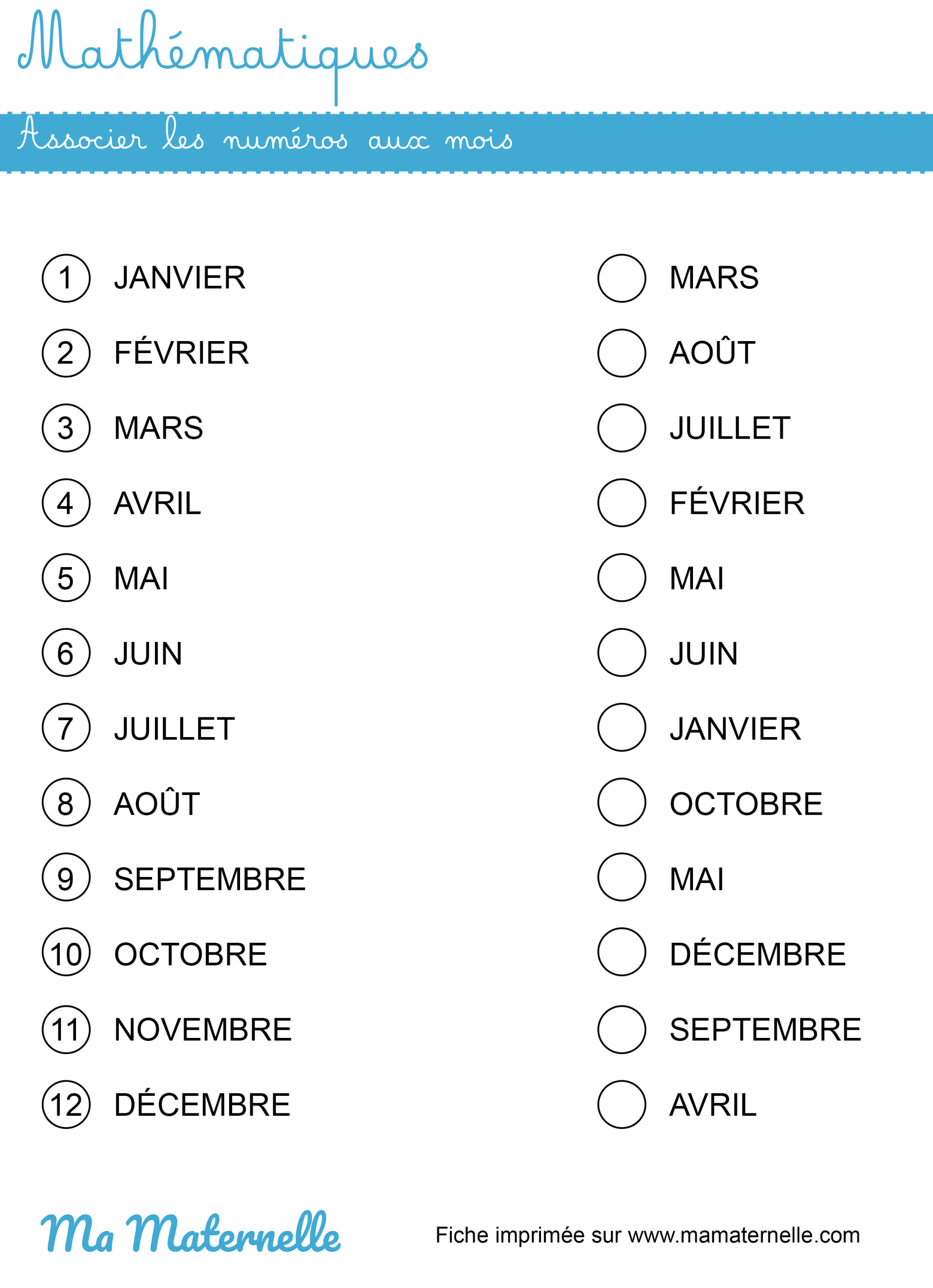Select the circled number 10 icon
The width and height of the screenshot is (933, 1288).
pos(66,952)
